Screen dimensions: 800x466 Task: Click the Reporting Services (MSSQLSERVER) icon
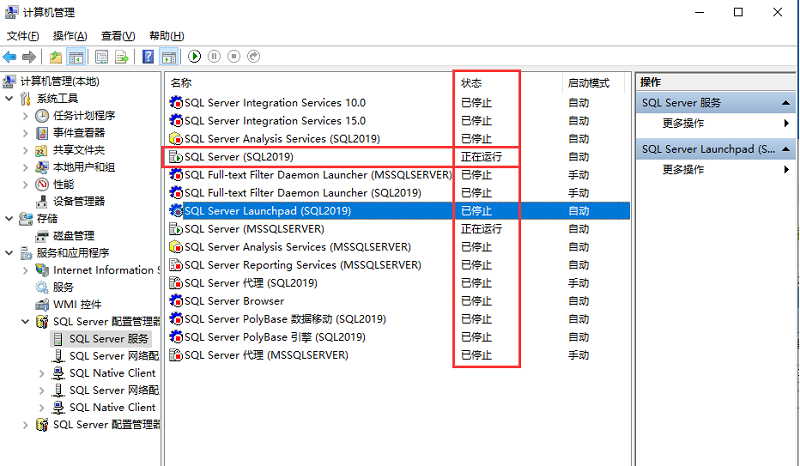point(176,265)
